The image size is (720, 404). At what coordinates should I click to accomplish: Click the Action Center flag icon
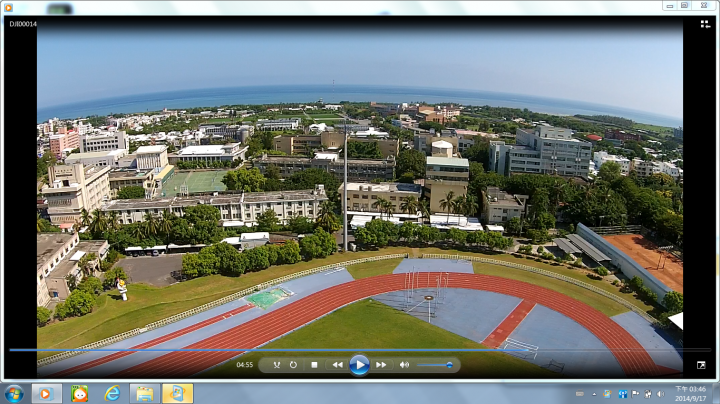tap(636, 394)
